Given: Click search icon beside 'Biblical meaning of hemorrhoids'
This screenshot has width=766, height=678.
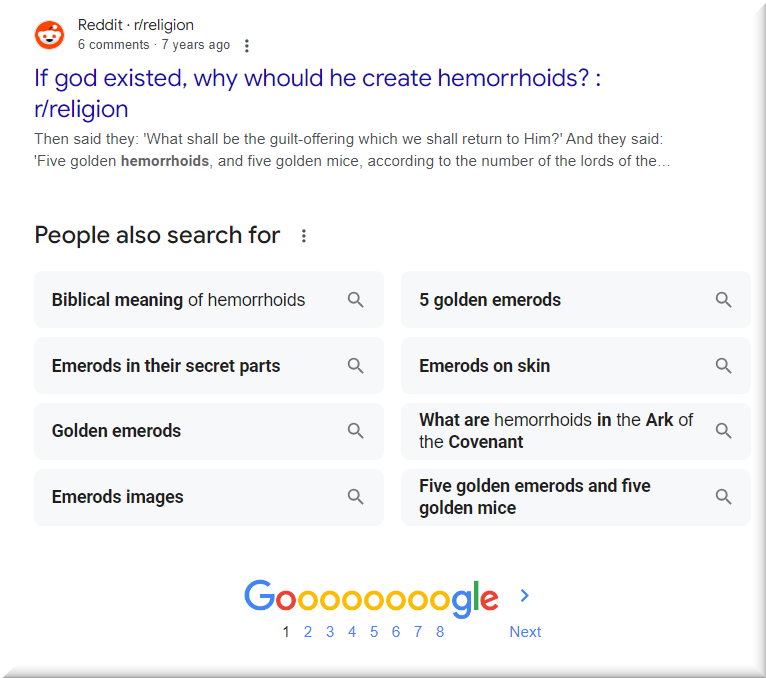Looking at the screenshot, I should click(x=355, y=300).
